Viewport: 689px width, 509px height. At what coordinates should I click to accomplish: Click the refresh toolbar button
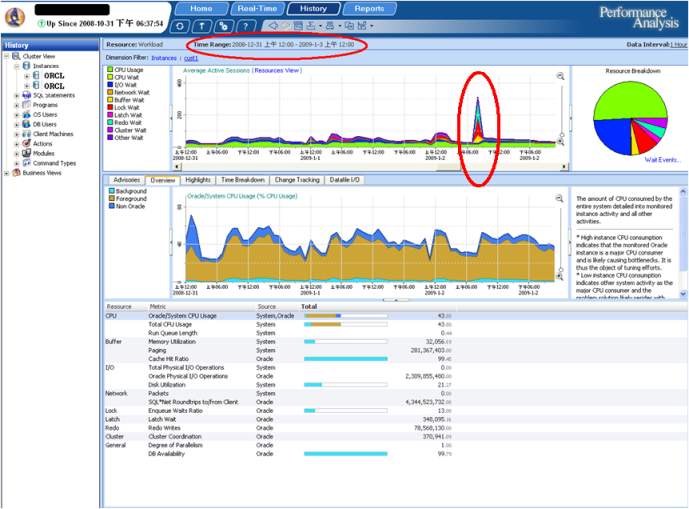180,25
